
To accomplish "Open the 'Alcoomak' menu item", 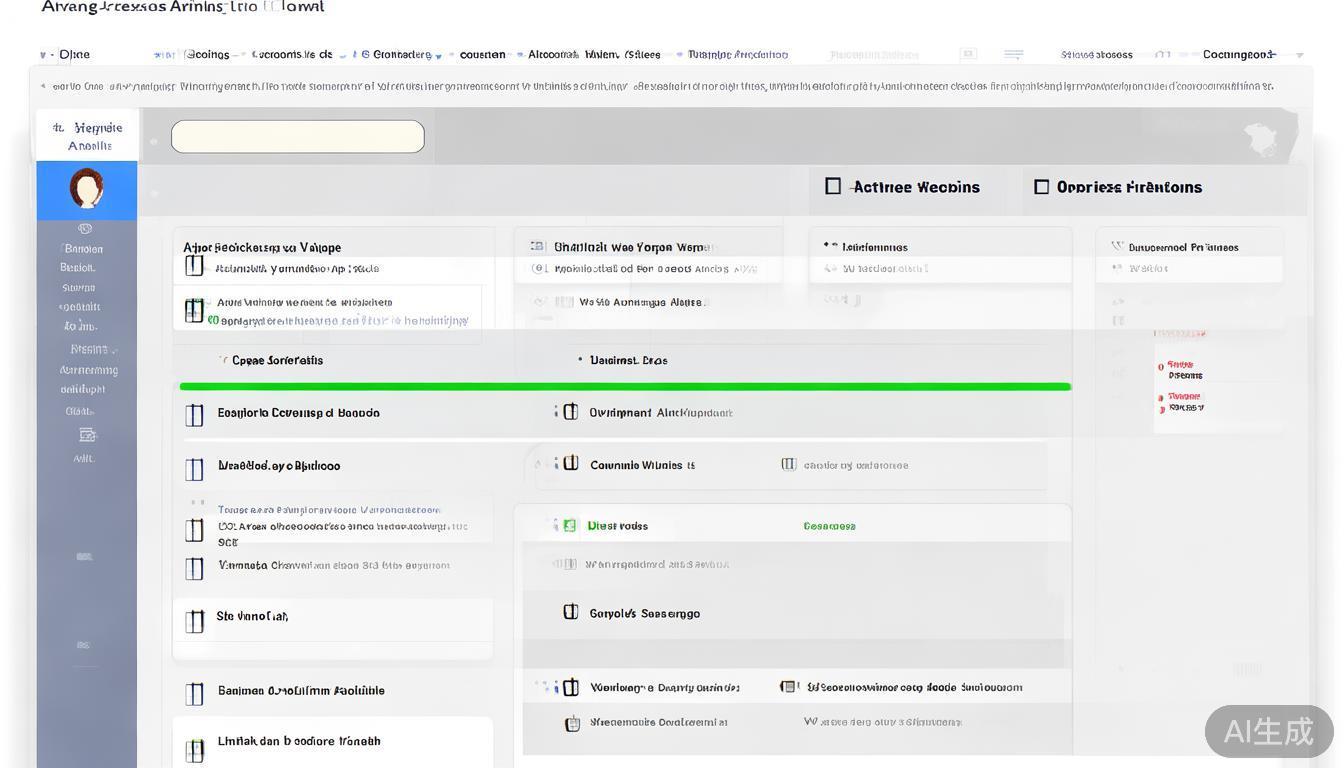I will tap(553, 55).
